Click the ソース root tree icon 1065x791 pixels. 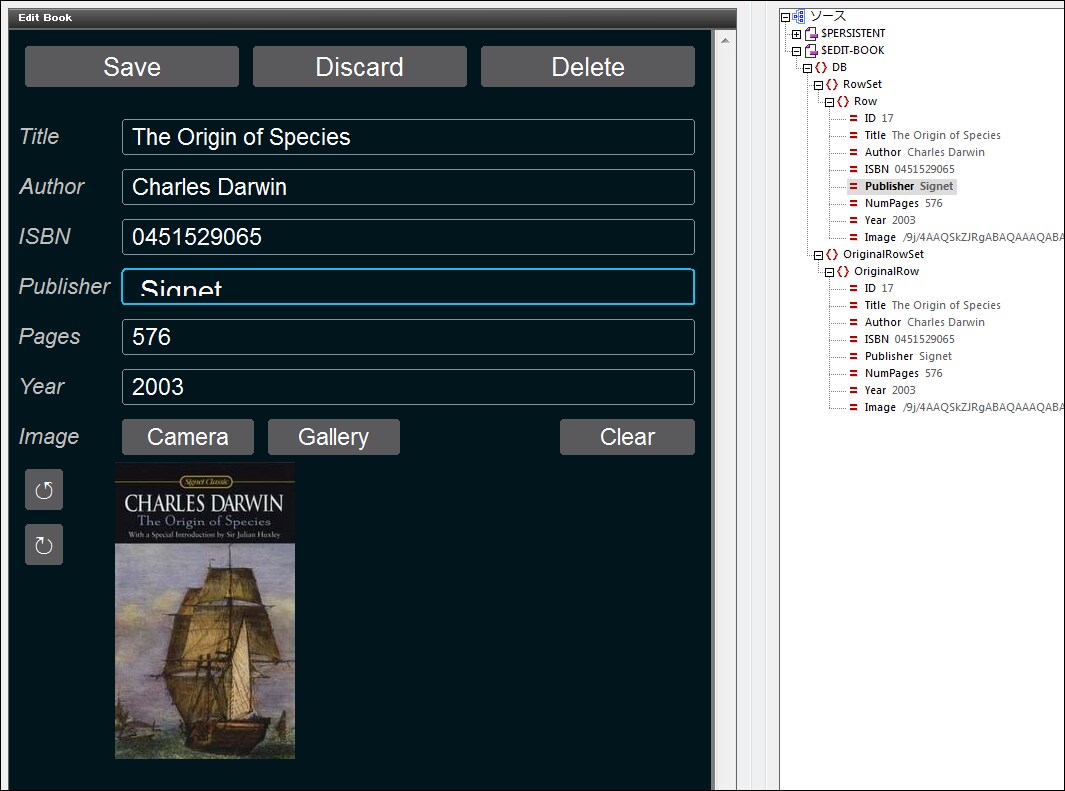pos(799,16)
